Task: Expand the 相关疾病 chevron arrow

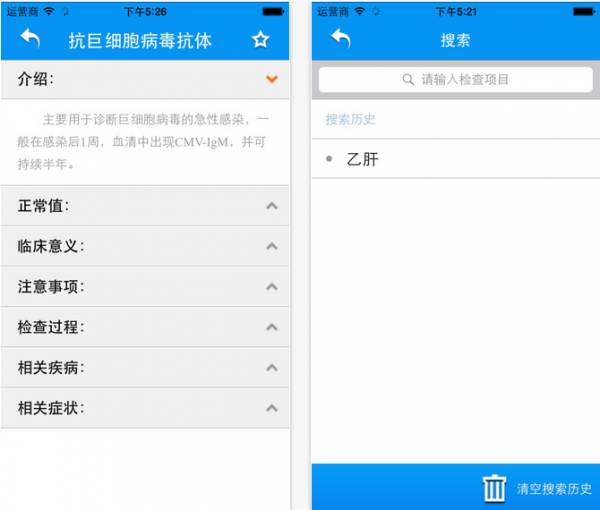Action: click(271, 368)
